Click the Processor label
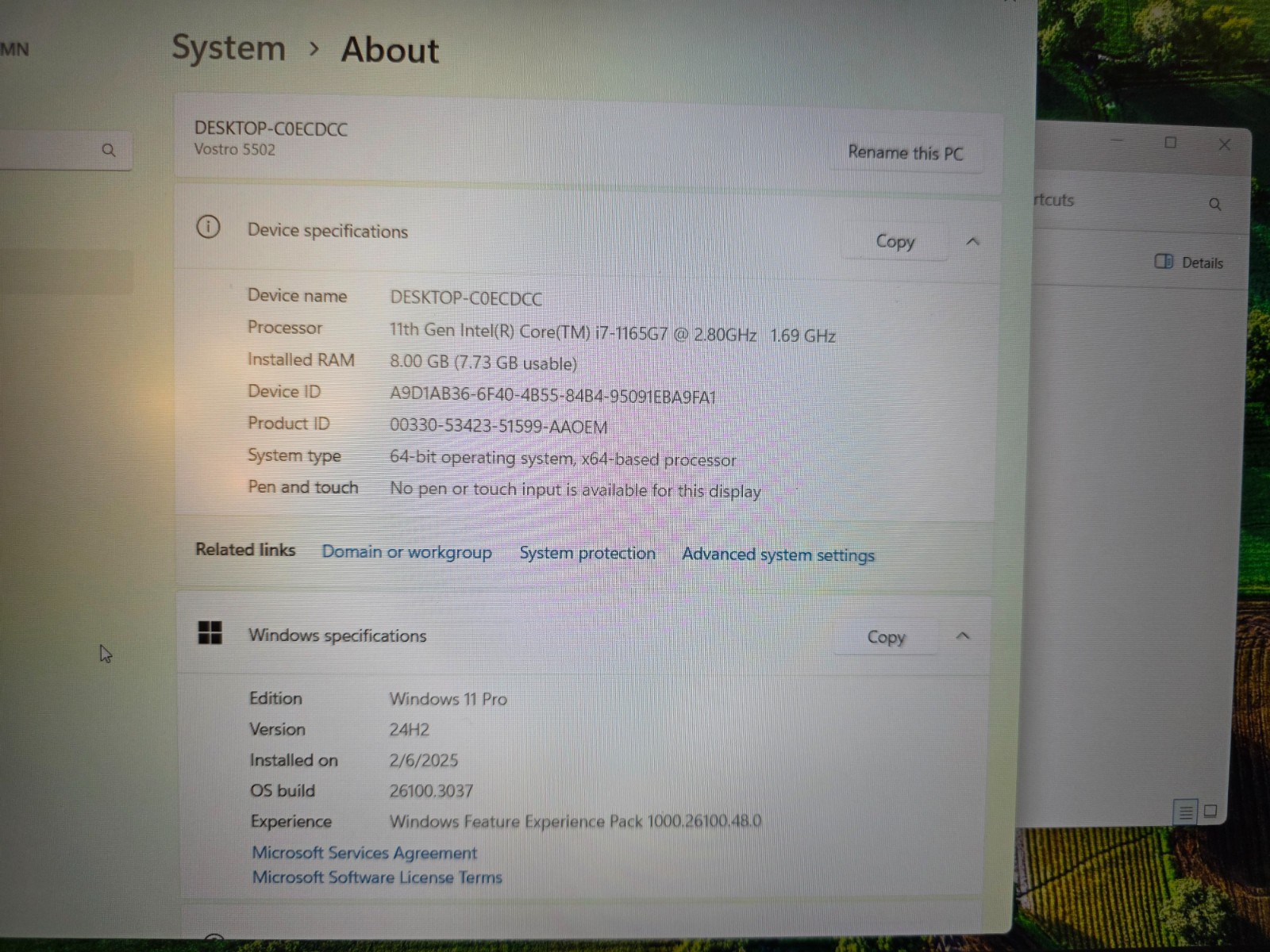The image size is (1270, 952). 284,327
